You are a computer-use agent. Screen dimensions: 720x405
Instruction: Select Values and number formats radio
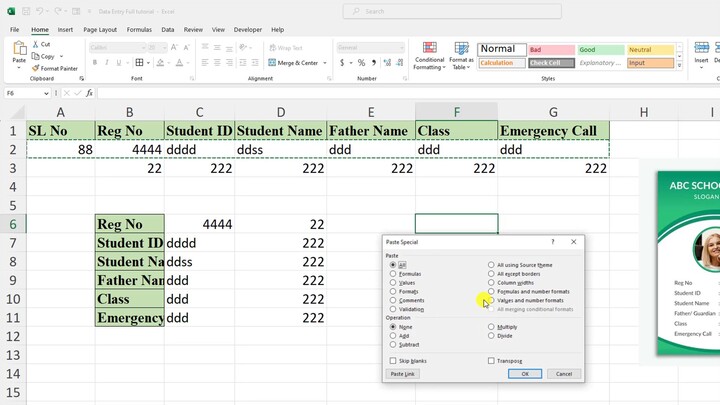(491, 300)
